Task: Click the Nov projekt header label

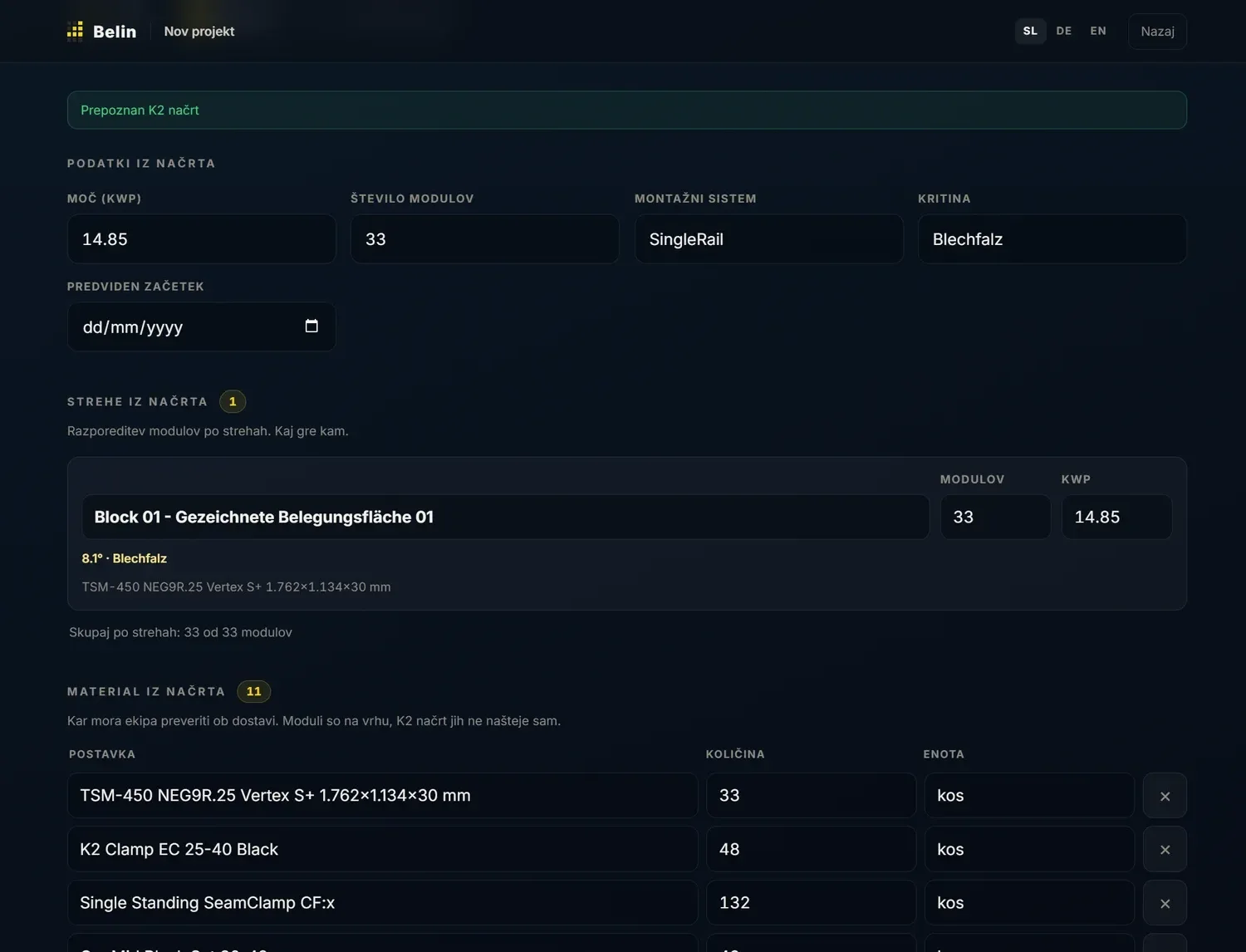Action: pyautogui.click(x=199, y=31)
